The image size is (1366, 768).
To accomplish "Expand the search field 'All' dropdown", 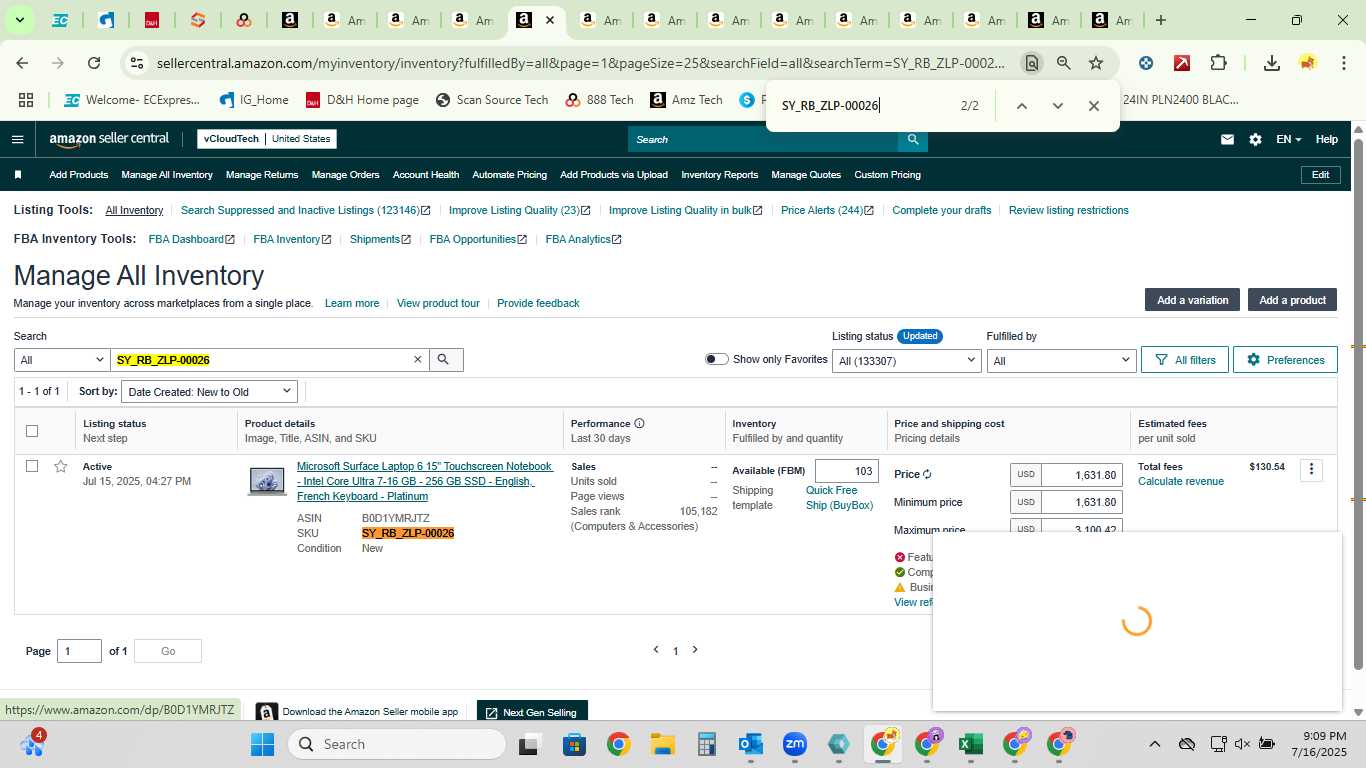I will click(x=62, y=360).
